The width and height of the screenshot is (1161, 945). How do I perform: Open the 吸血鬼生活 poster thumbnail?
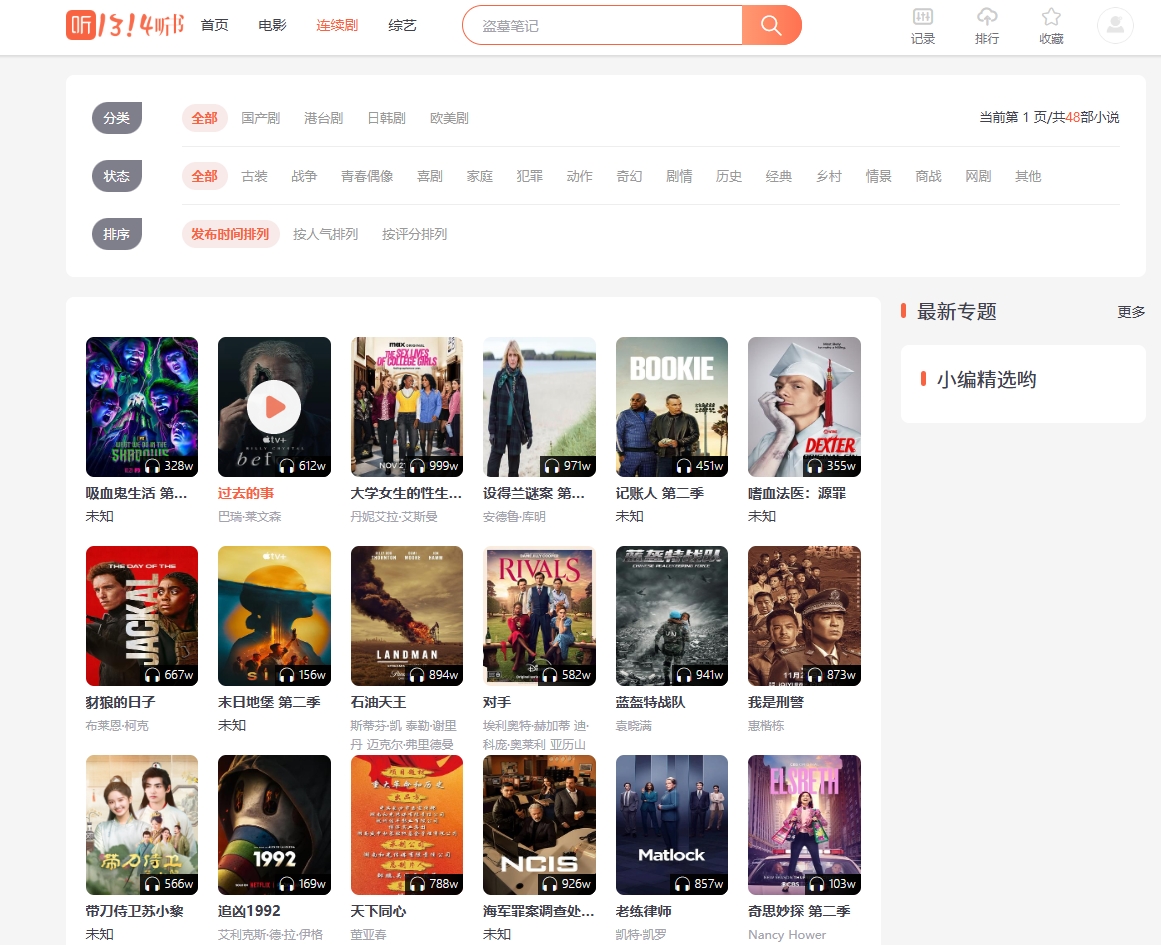[x=141, y=407]
